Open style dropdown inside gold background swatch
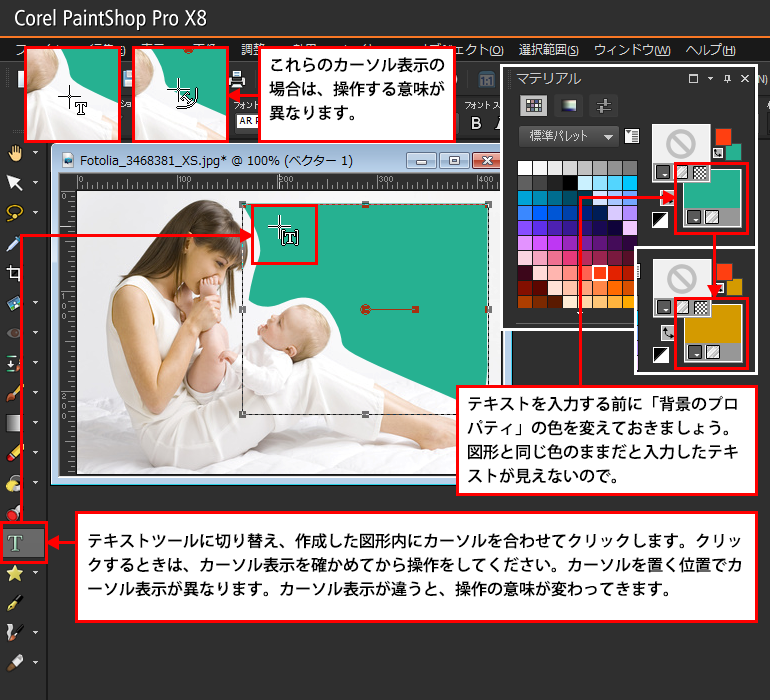Screen dimensions: 770x700 (x=695, y=352)
